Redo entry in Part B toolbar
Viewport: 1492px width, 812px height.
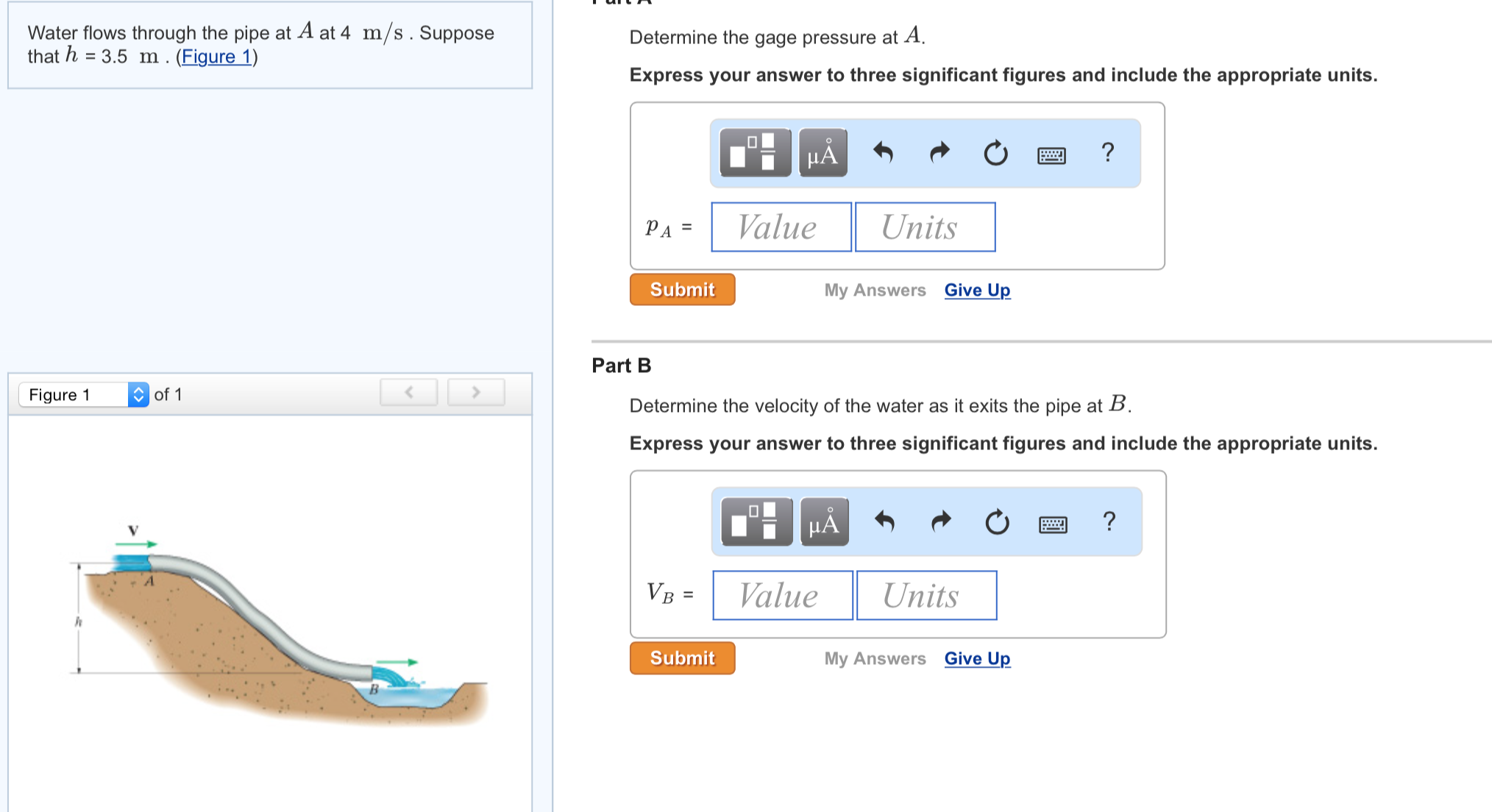pos(941,521)
